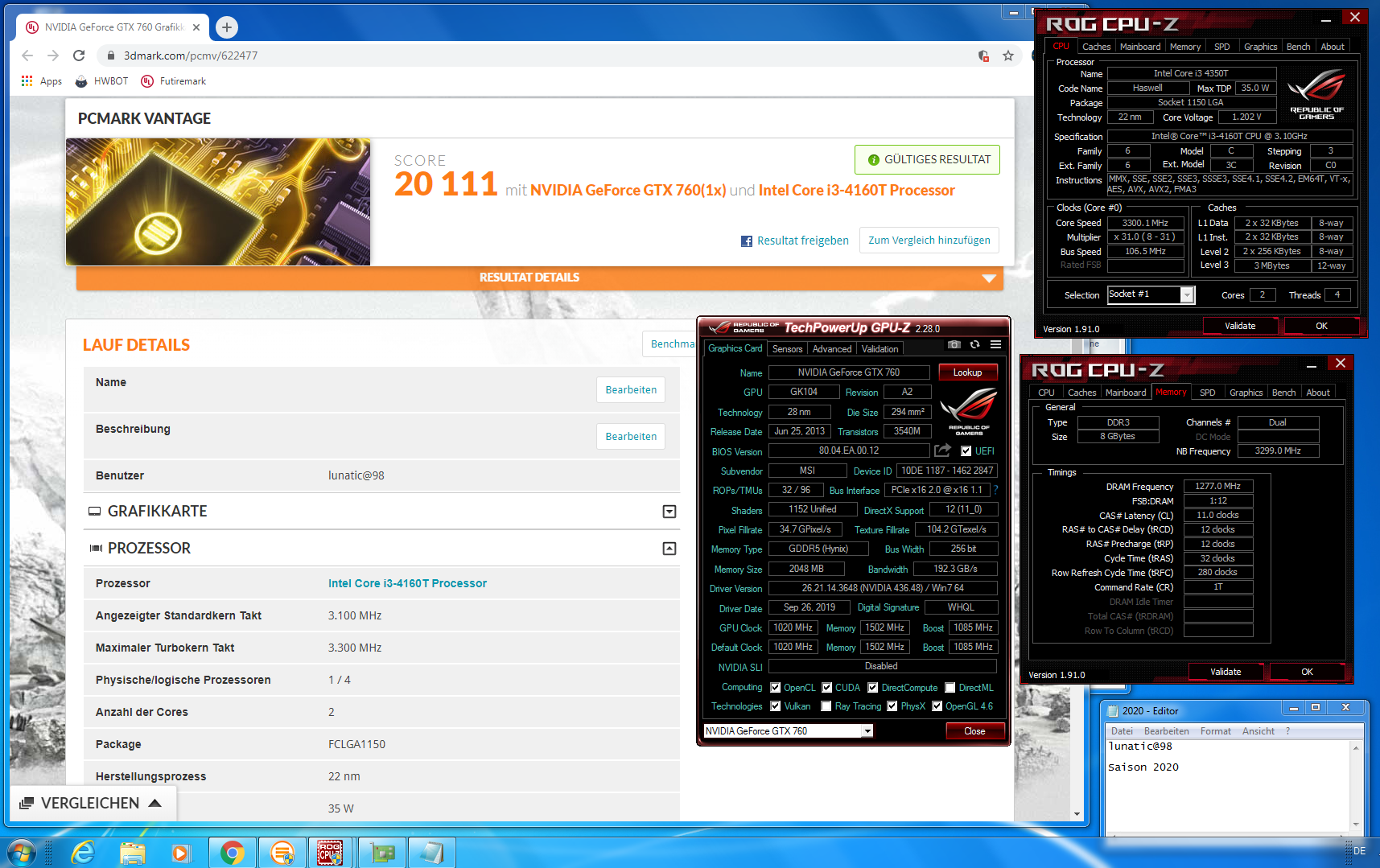Click the browser forward arrow
This screenshot has width=1380, height=868.
pyautogui.click(x=53, y=56)
